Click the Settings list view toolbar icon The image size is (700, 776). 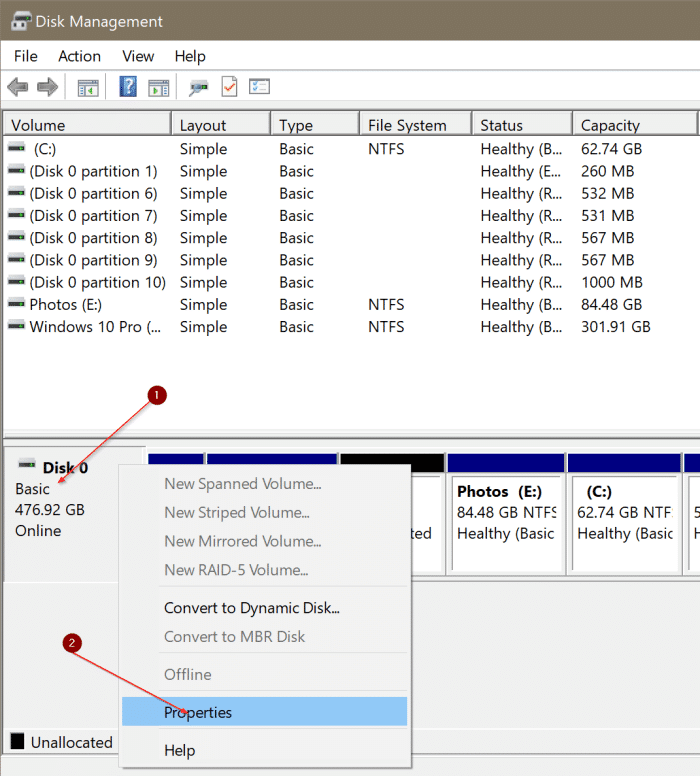pyautogui.click(x=259, y=87)
